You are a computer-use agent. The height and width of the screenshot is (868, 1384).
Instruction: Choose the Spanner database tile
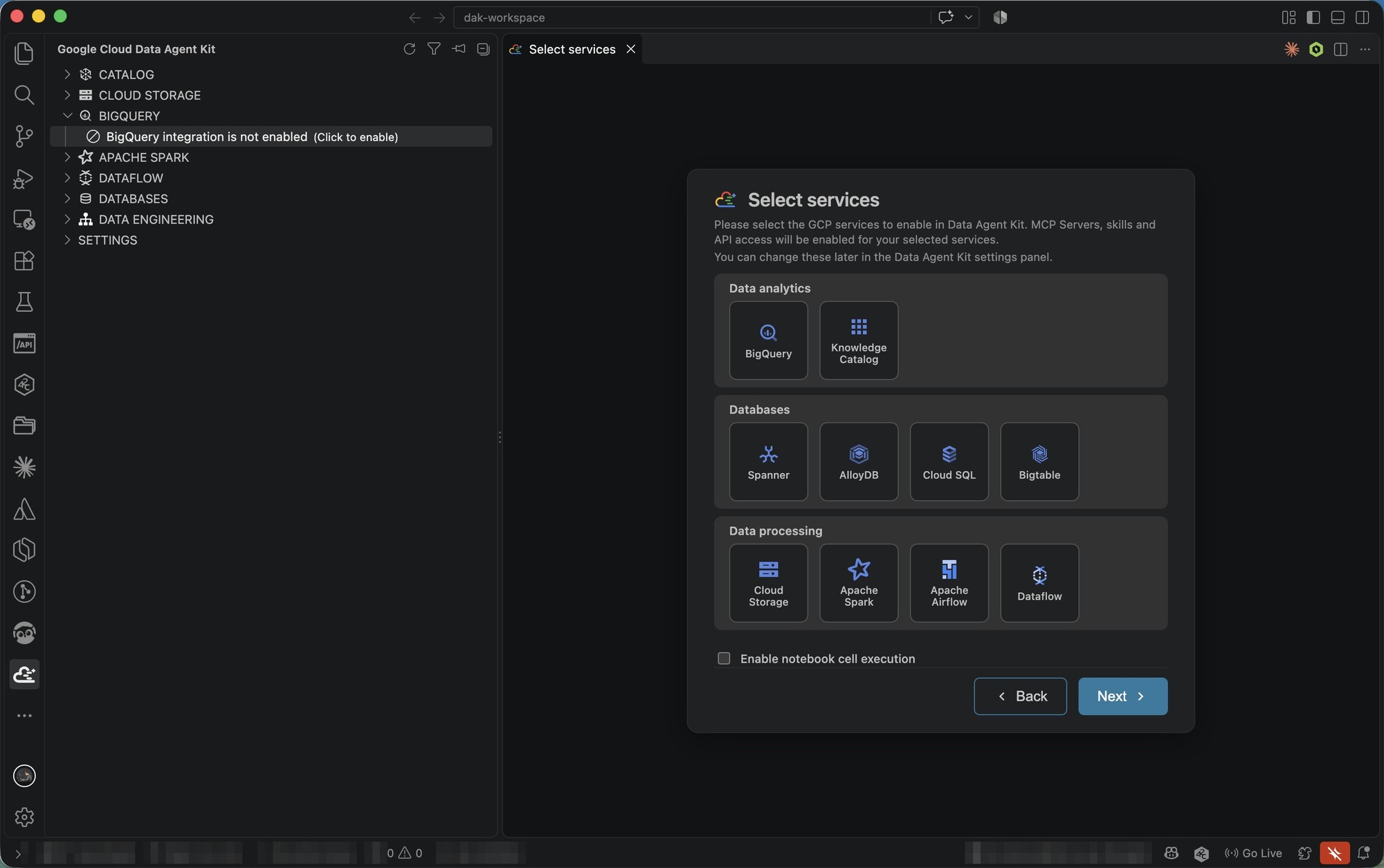(x=768, y=462)
